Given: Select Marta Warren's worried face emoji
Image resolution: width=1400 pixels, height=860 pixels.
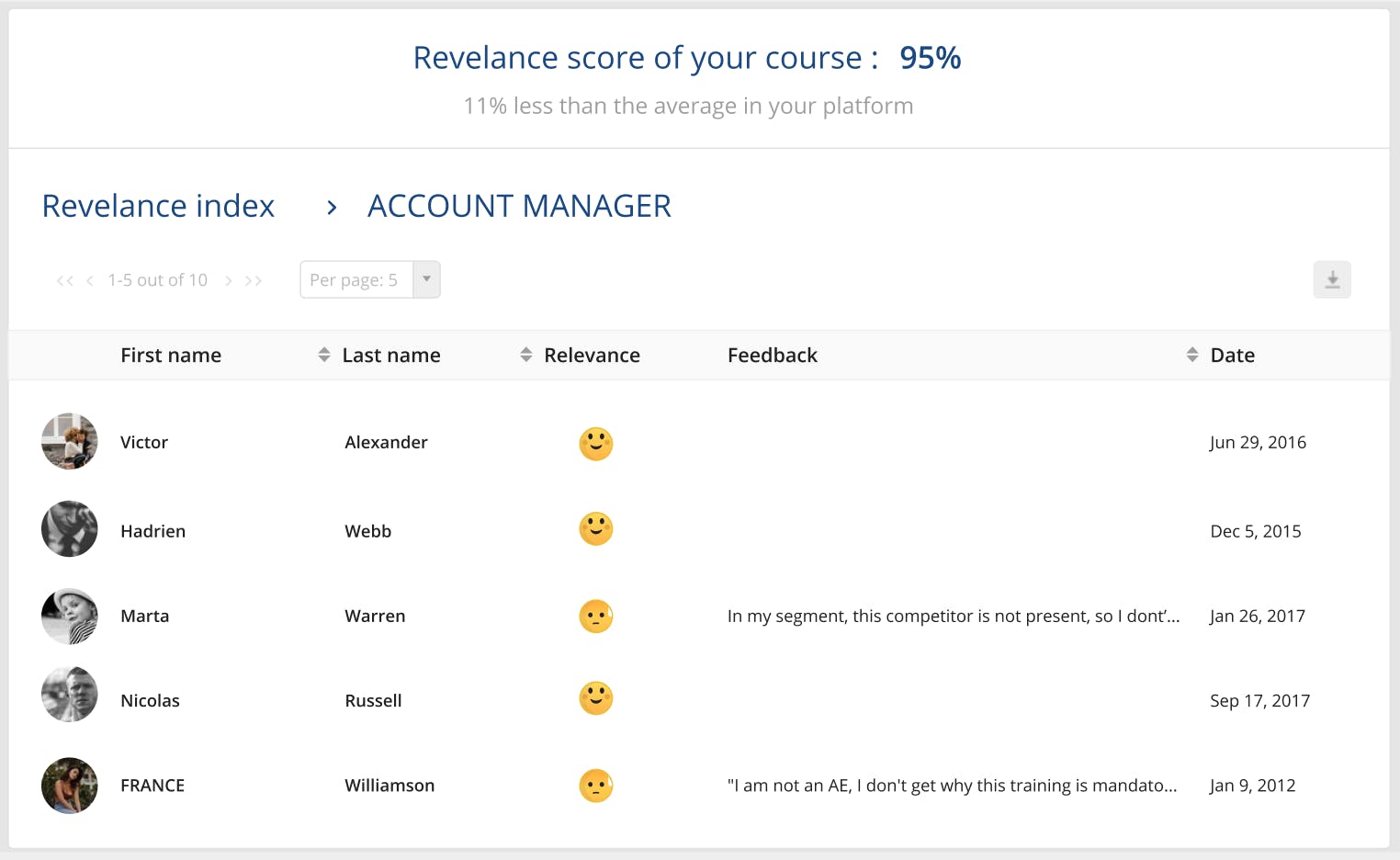Looking at the screenshot, I should click(595, 617).
